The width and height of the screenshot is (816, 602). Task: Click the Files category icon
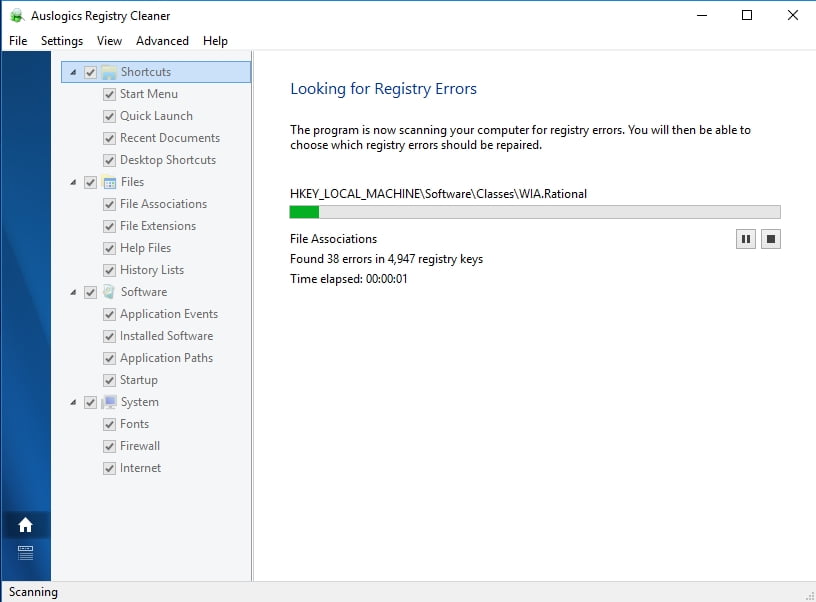pyautogui.click(x=109, y=182)
